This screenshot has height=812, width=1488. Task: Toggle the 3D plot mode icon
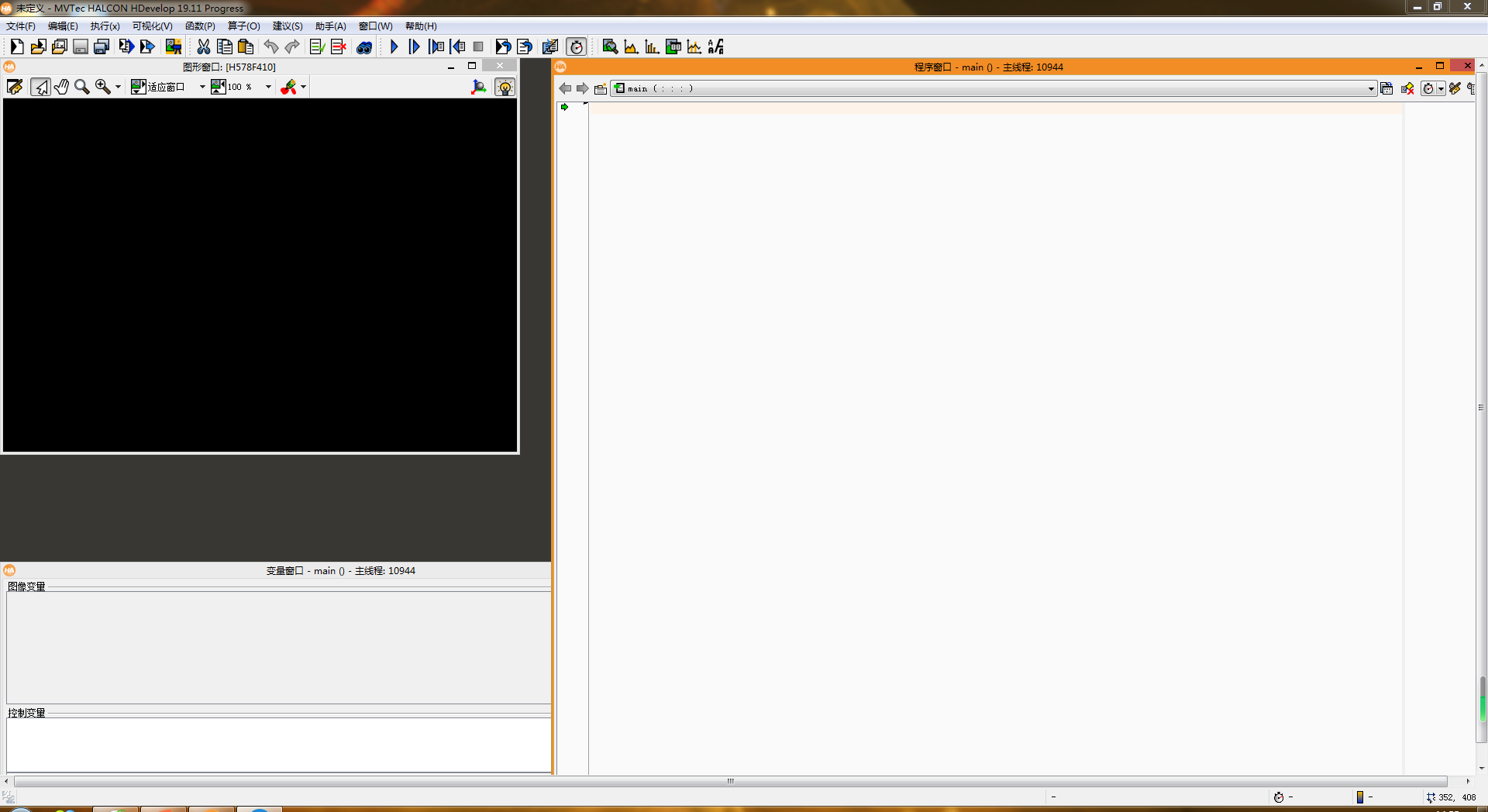click(479, 87)
